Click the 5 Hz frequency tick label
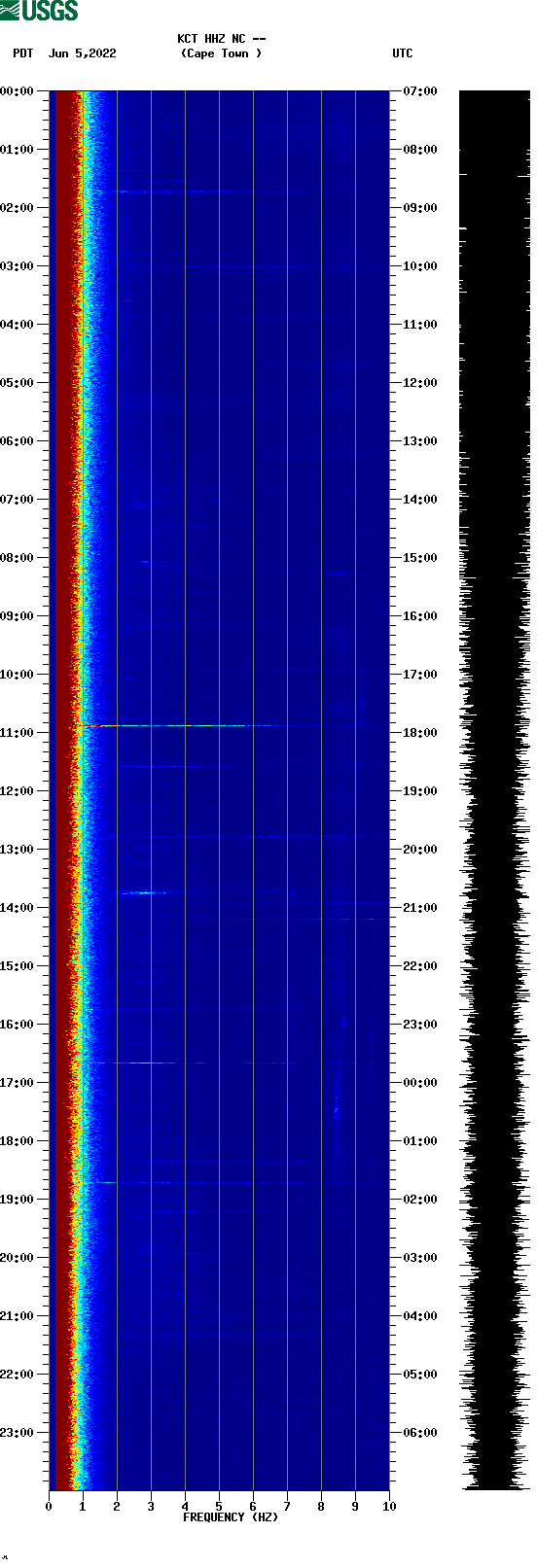 pyautogui.click(x=219, y=1507)
